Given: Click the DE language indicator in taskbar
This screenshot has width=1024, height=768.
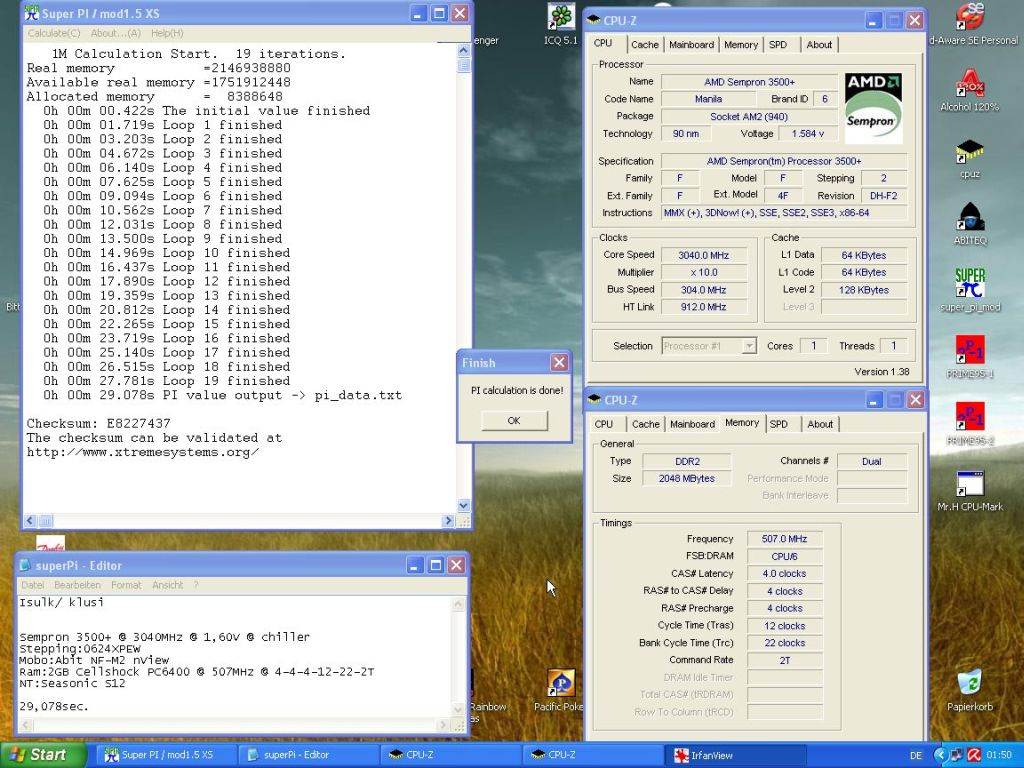Looking at the screenshot, I should point(916,755).
